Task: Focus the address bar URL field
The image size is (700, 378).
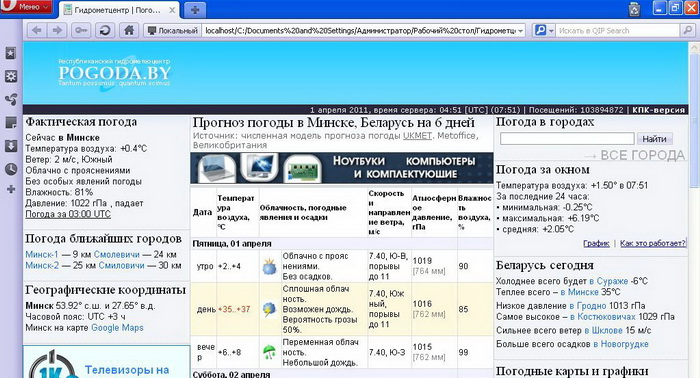Action: click(x=360, y=30)
